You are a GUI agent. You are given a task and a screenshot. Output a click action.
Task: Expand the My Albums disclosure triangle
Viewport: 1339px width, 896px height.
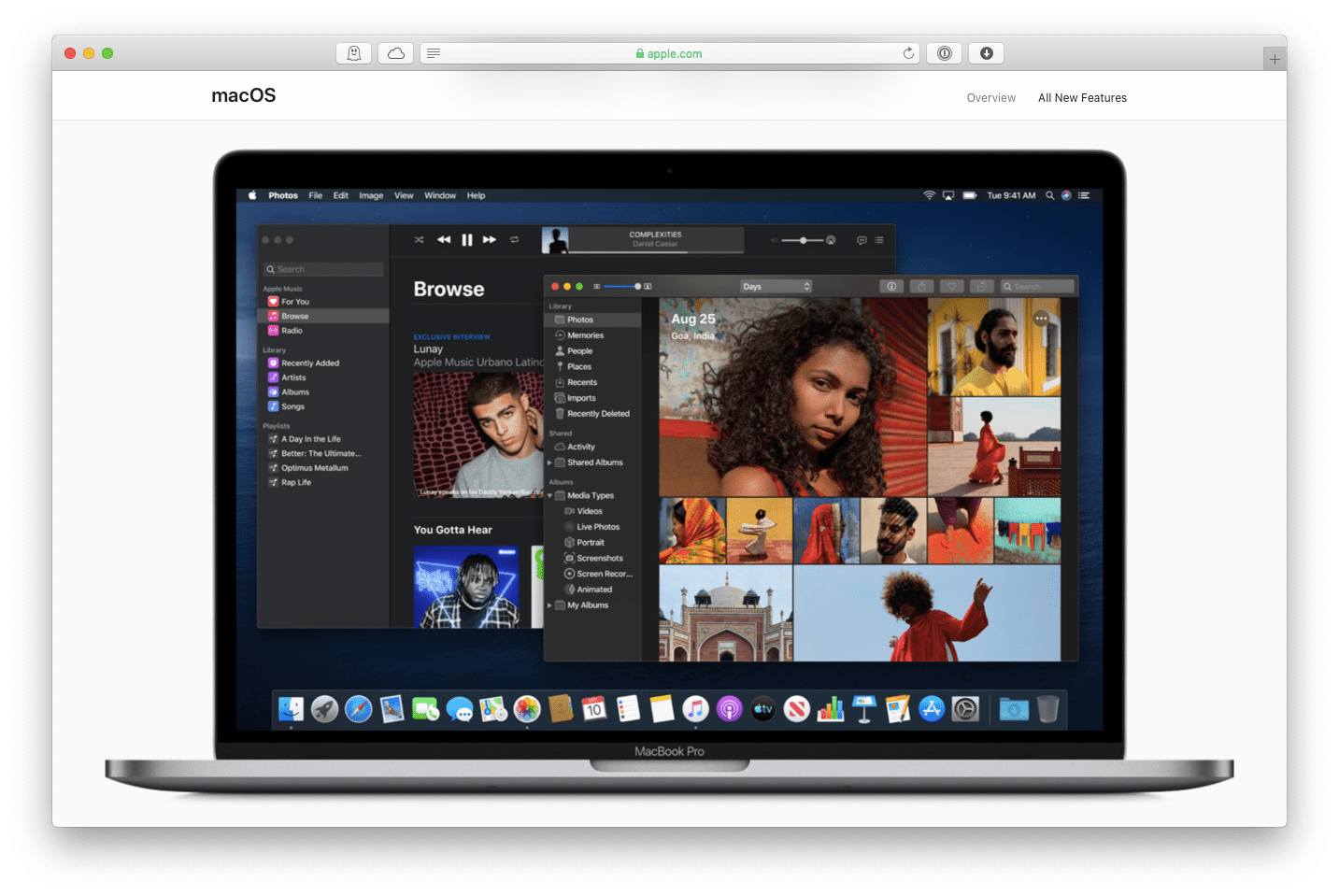click(x=549, y=605)
